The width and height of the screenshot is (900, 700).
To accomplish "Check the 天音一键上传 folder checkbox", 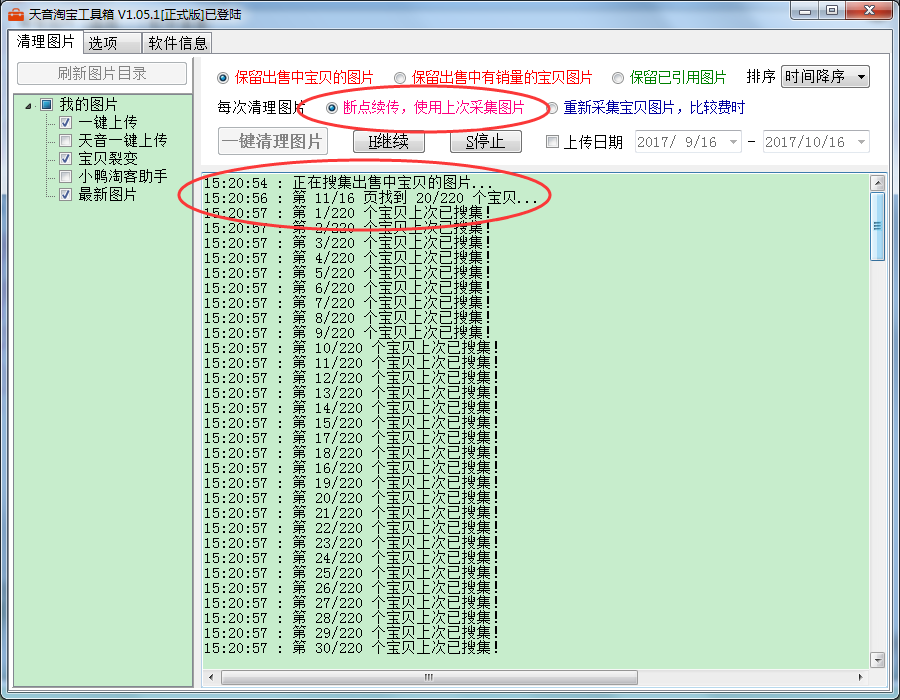I will (x=66, y=141).
